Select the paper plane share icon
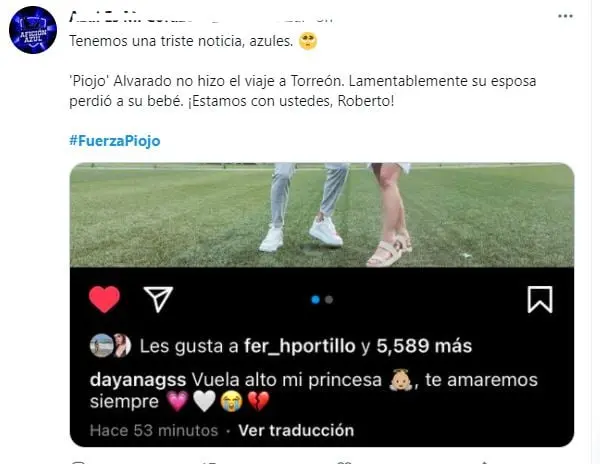This screenshot has height=464, width=600. [158, 299]
